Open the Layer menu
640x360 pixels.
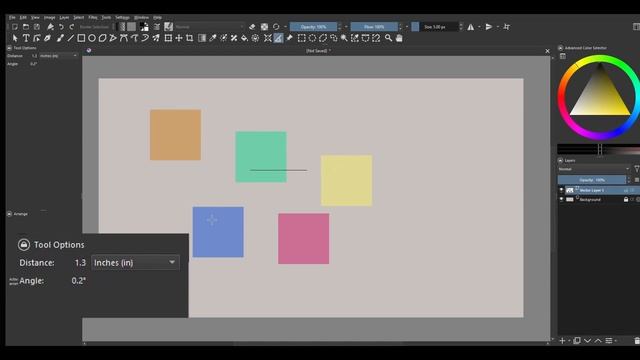pos(64,18)
